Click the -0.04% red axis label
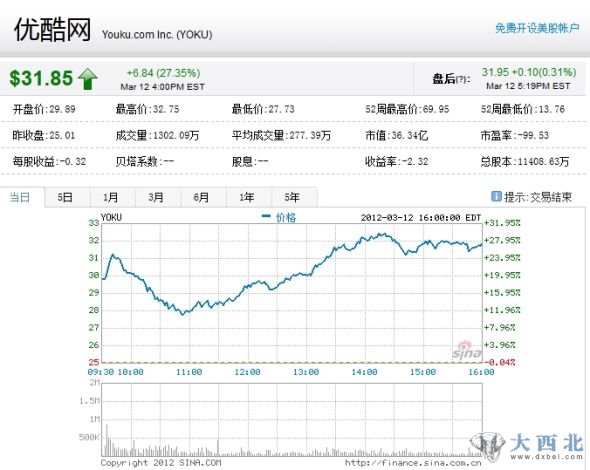 499,362
